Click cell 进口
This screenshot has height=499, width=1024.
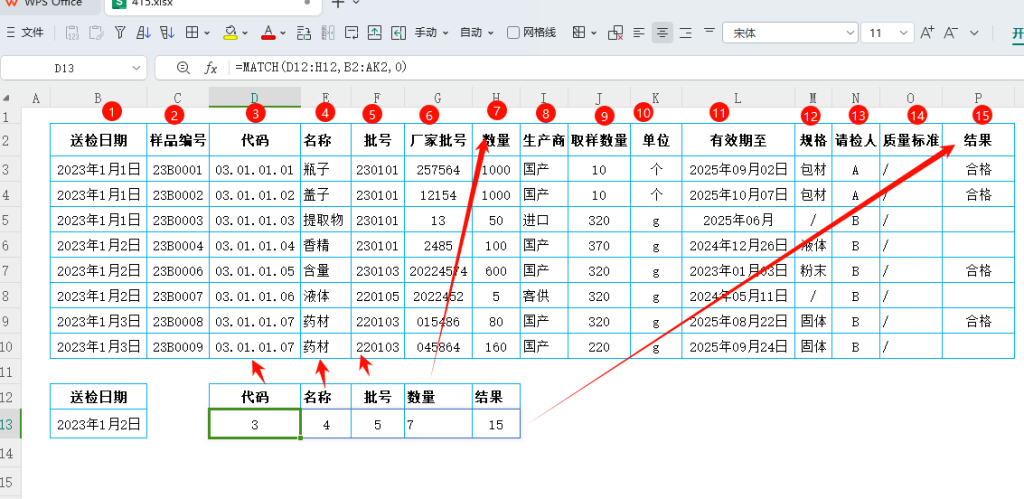(545, 221)
